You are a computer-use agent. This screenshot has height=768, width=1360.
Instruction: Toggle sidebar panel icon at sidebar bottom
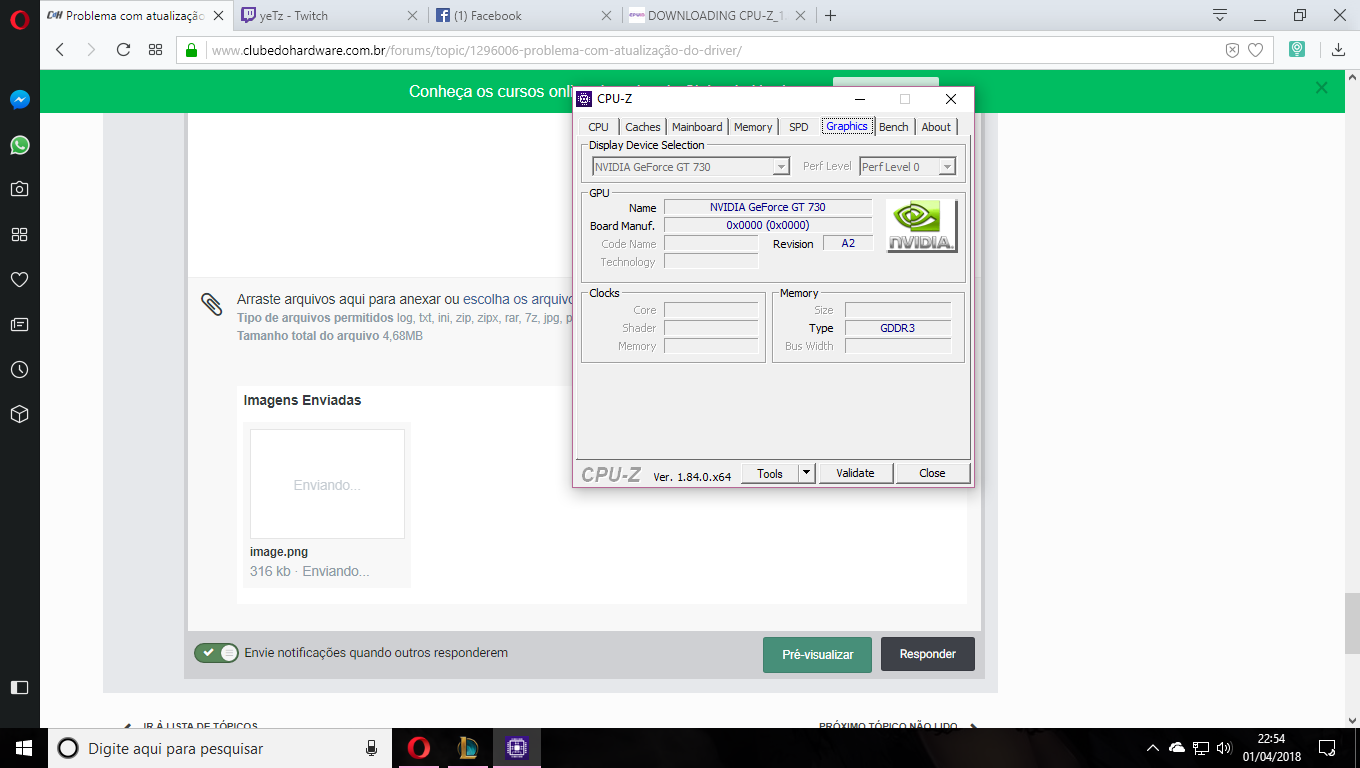coord(20,687)
